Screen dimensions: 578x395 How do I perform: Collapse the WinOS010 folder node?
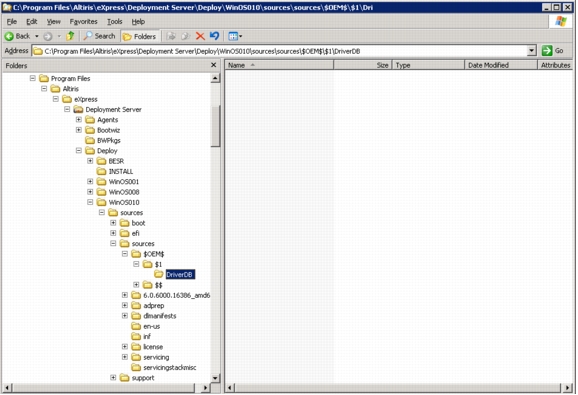(90, 202)
